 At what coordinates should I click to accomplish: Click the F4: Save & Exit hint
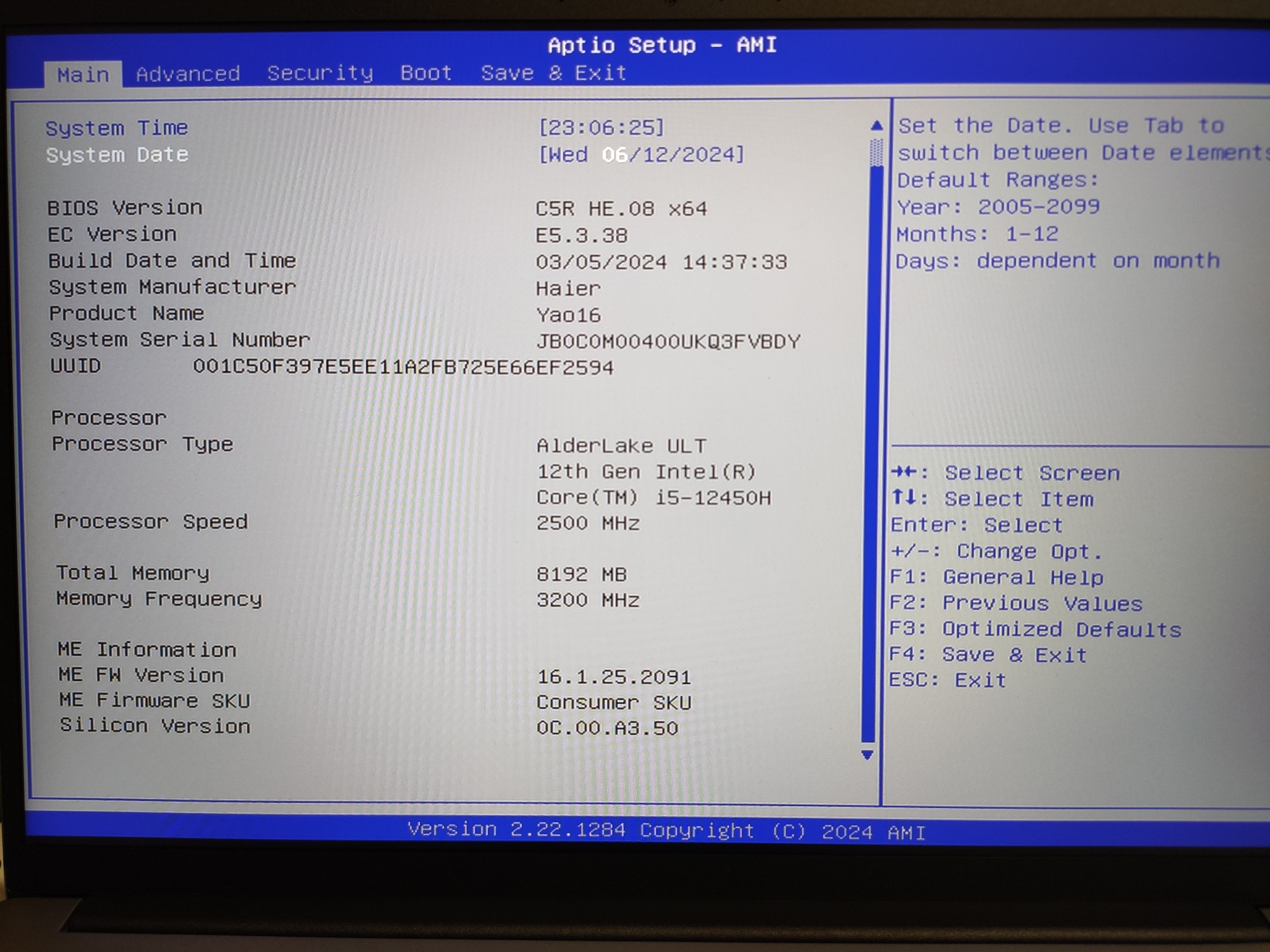[988, 654]
